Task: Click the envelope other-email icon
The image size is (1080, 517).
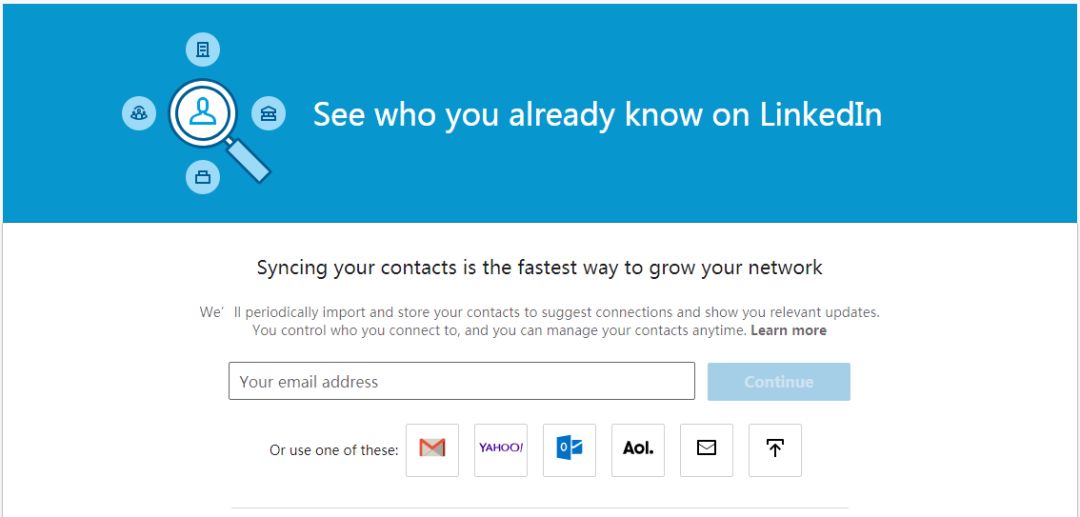Action: pyautogui.click(x=707, y=450)
